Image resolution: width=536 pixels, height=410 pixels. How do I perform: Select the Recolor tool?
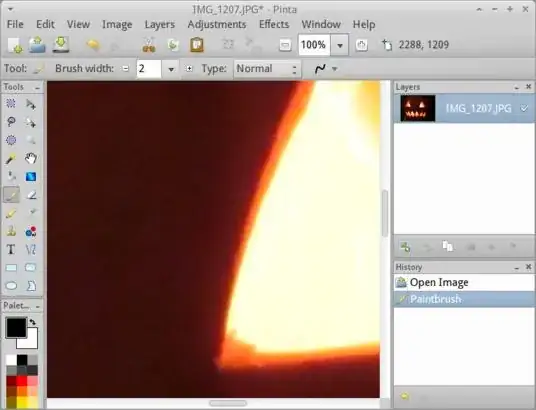pos(31,232)
